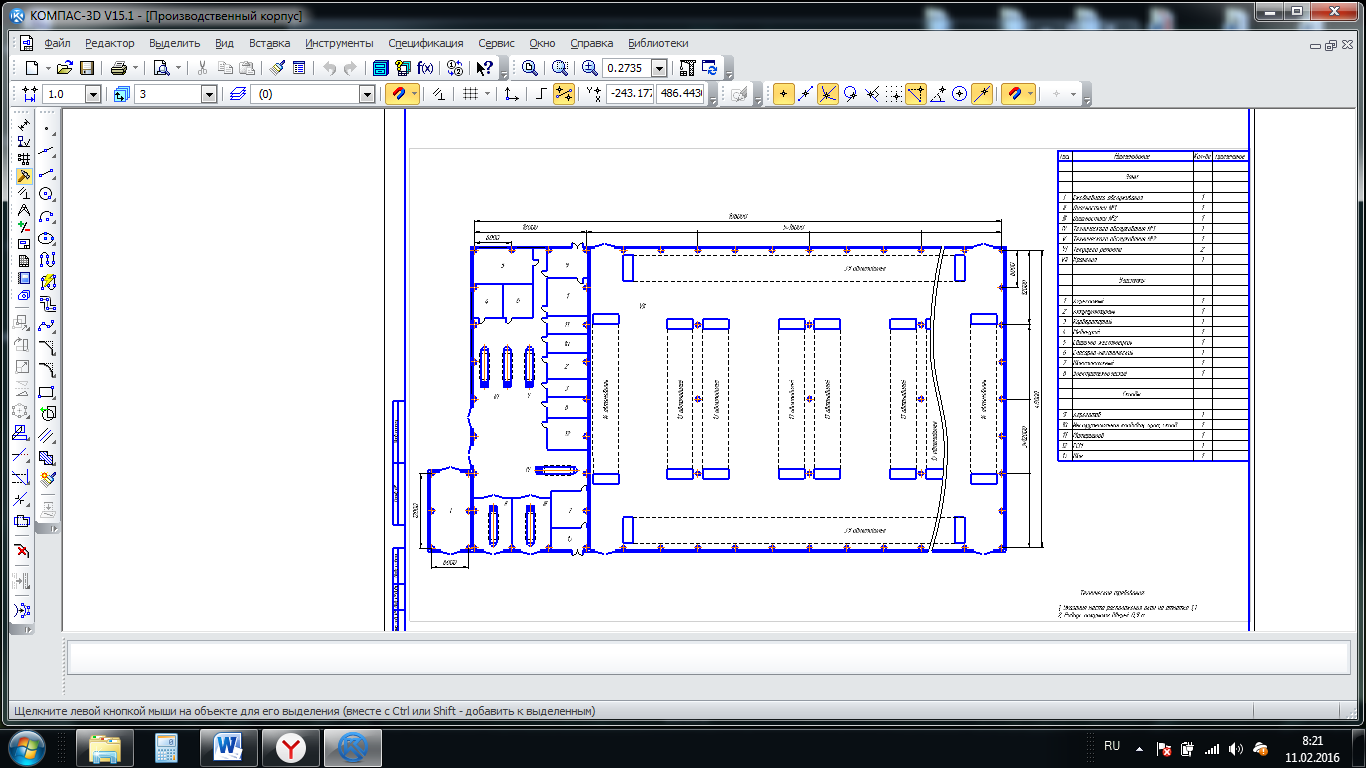
Task: Open the Файл menu
Action: [x=57, y=43]
